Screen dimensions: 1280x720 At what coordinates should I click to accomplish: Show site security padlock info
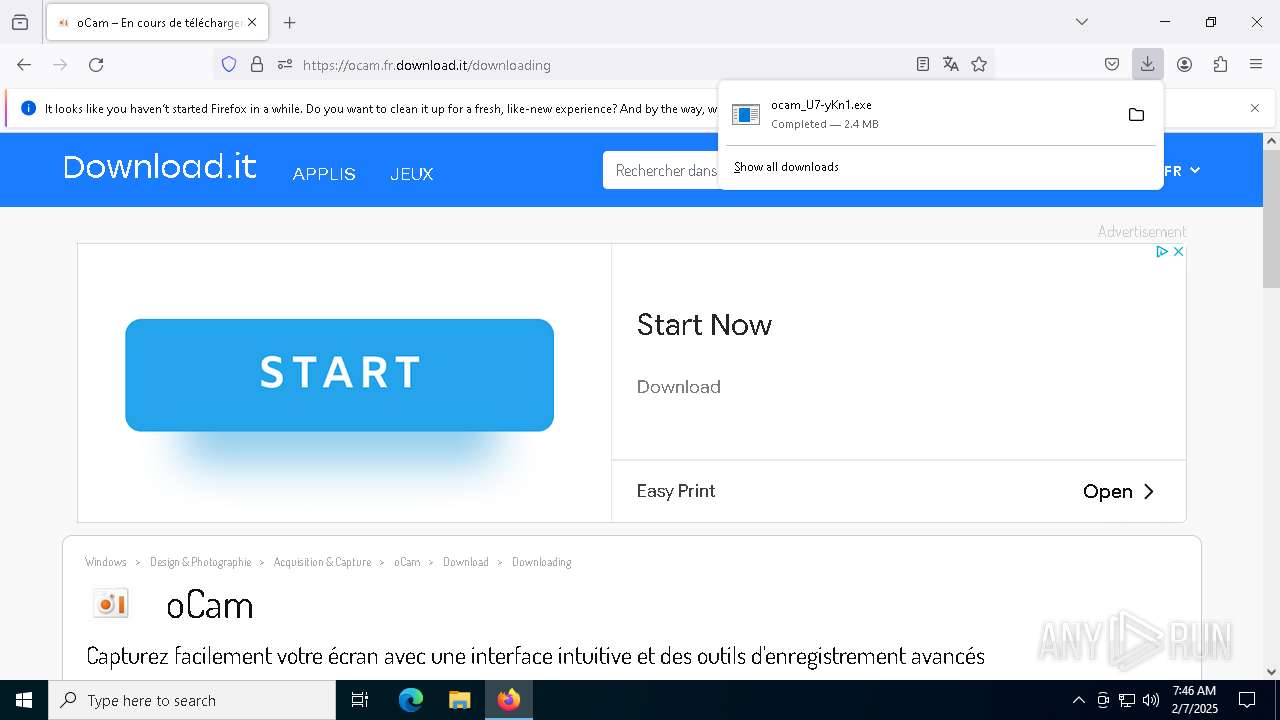(257, 65)
